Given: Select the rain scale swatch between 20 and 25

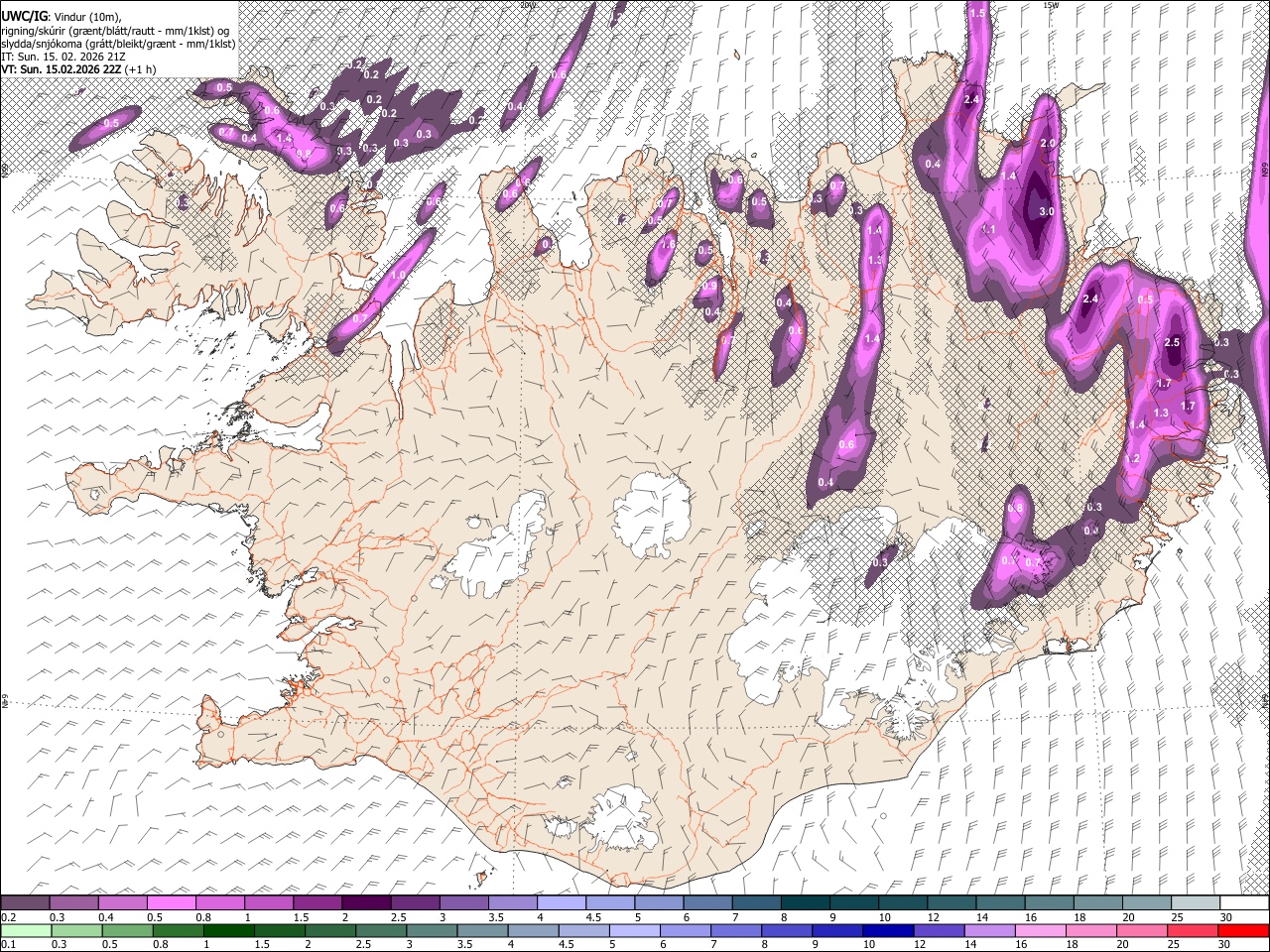Looking at the screenshot, I should [1142, 930].
